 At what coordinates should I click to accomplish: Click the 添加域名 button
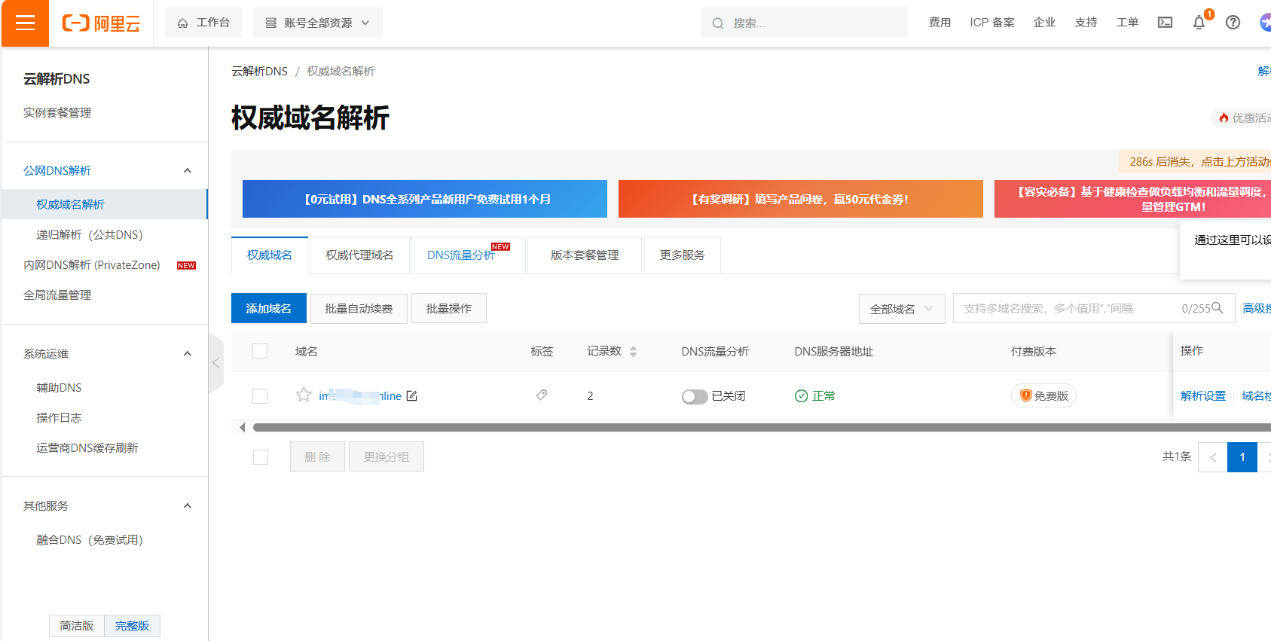(x=269, y=309)
